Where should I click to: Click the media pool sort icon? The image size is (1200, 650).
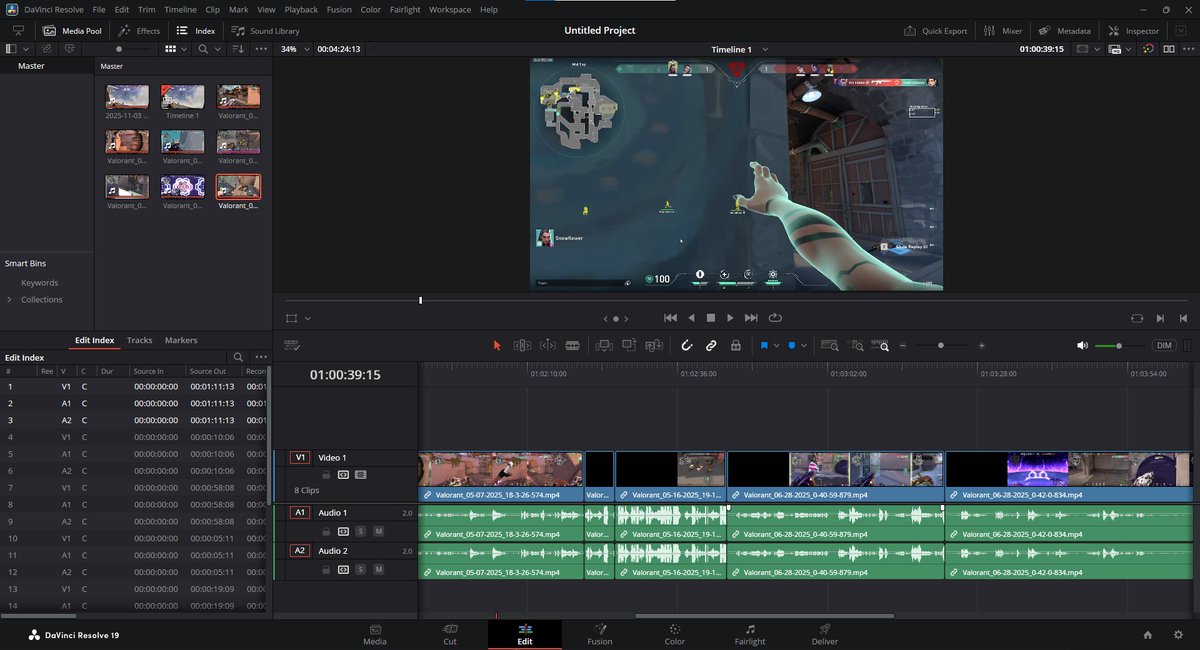(238, 48)
